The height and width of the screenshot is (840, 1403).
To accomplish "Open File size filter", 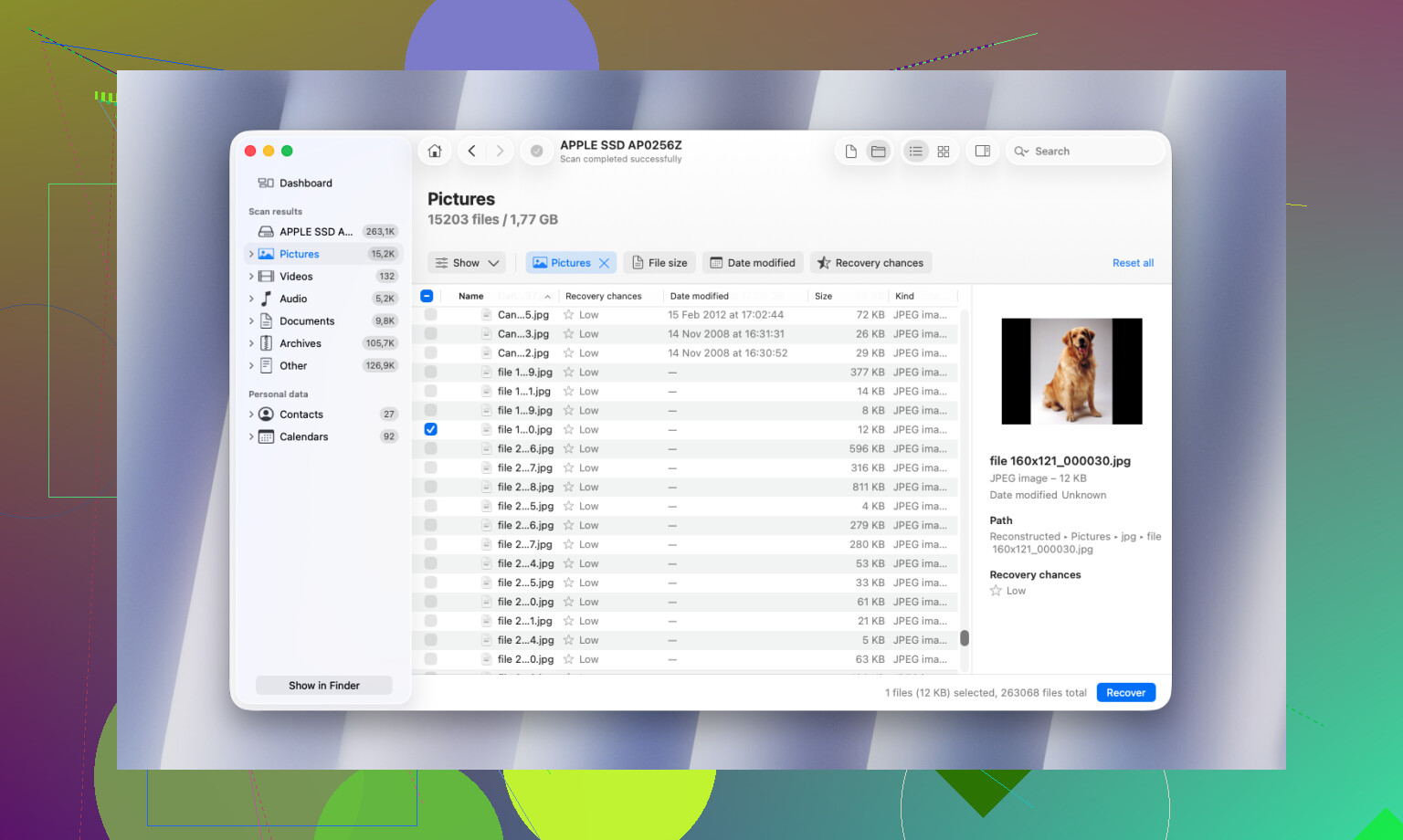I will [659, 263].
